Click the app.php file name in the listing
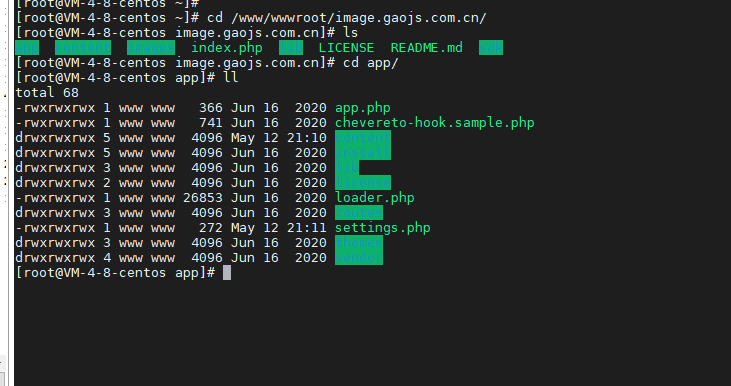The image size is (731, 386). click(x=363, y=108)
